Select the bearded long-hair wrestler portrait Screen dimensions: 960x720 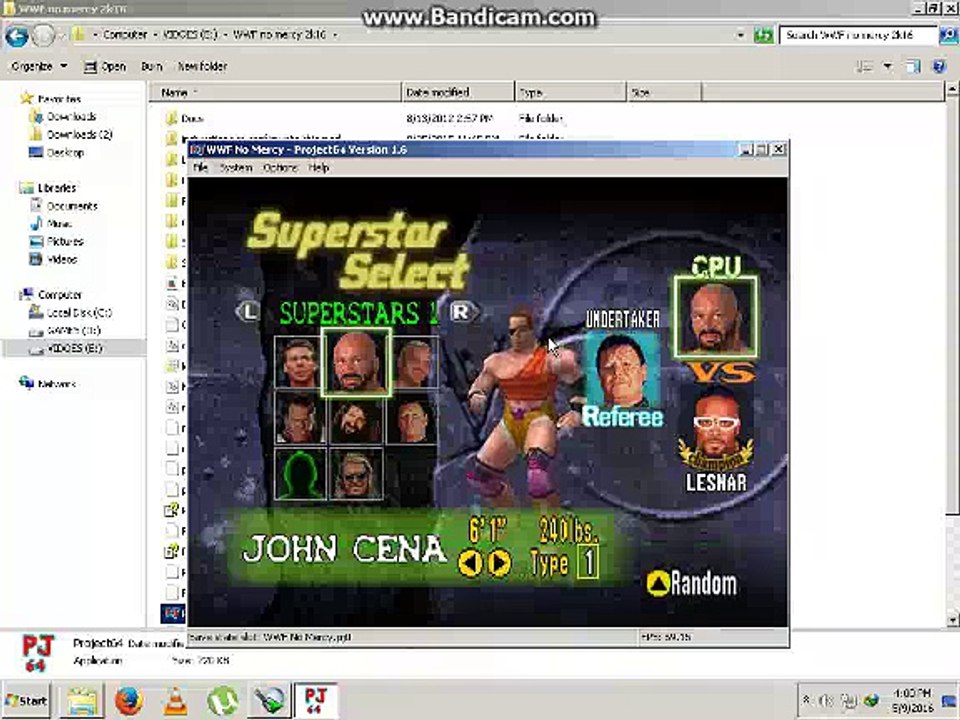(x=356, y=419)
